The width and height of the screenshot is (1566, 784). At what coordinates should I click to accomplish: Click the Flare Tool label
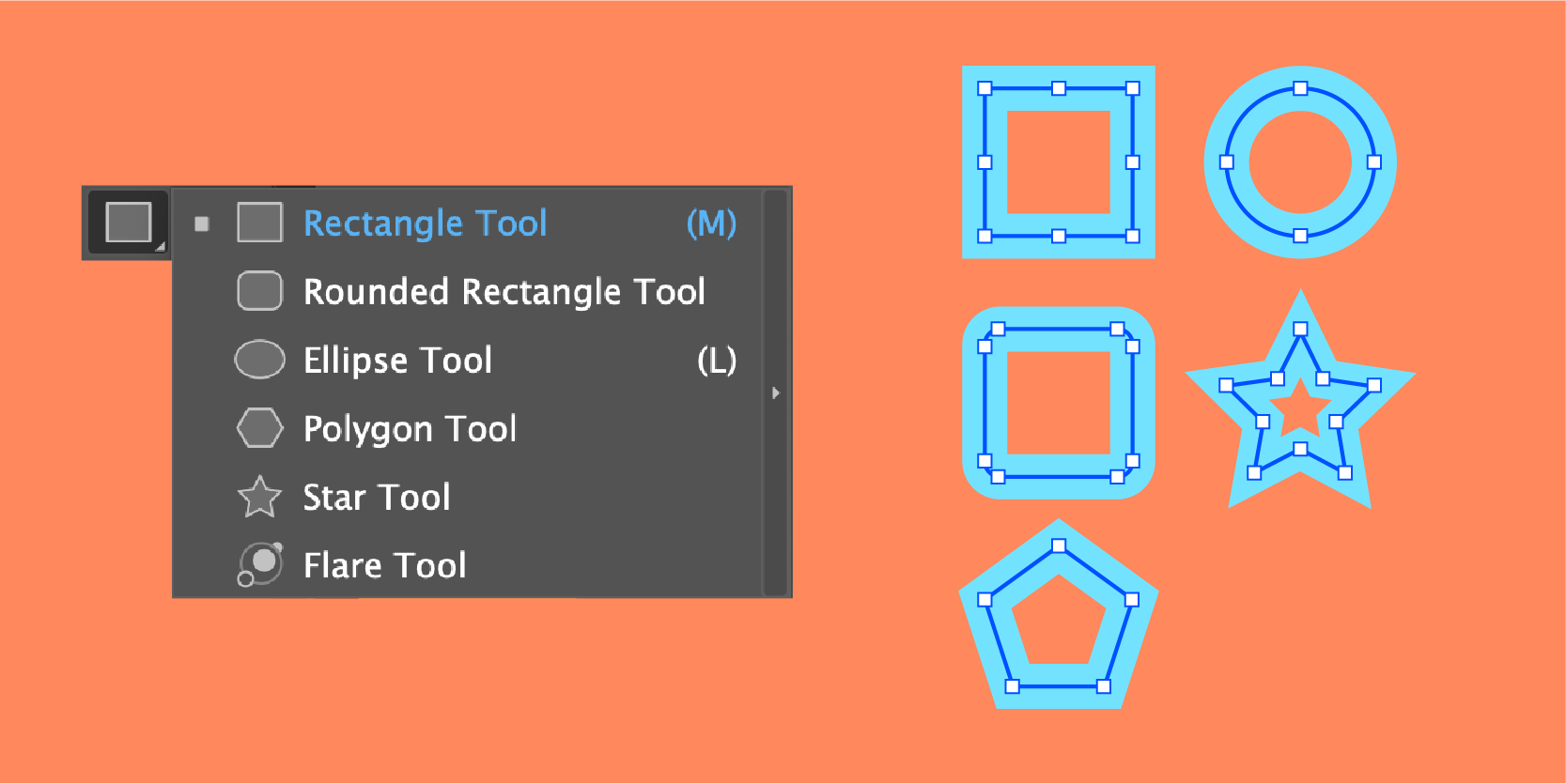(x=384, y=565)
